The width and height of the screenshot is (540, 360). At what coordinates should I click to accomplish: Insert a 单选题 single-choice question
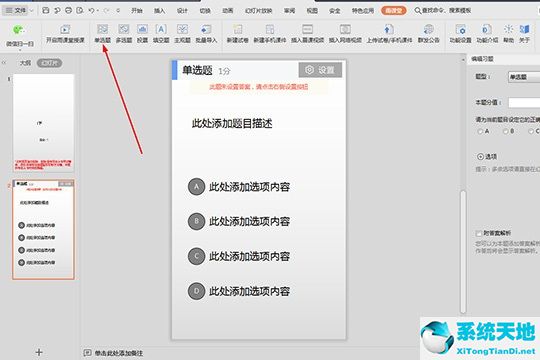click(x=102, y=34)
